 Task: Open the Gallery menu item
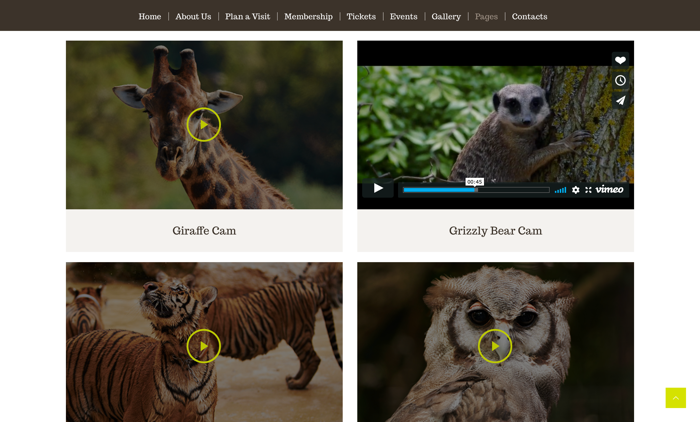(446, 17)
